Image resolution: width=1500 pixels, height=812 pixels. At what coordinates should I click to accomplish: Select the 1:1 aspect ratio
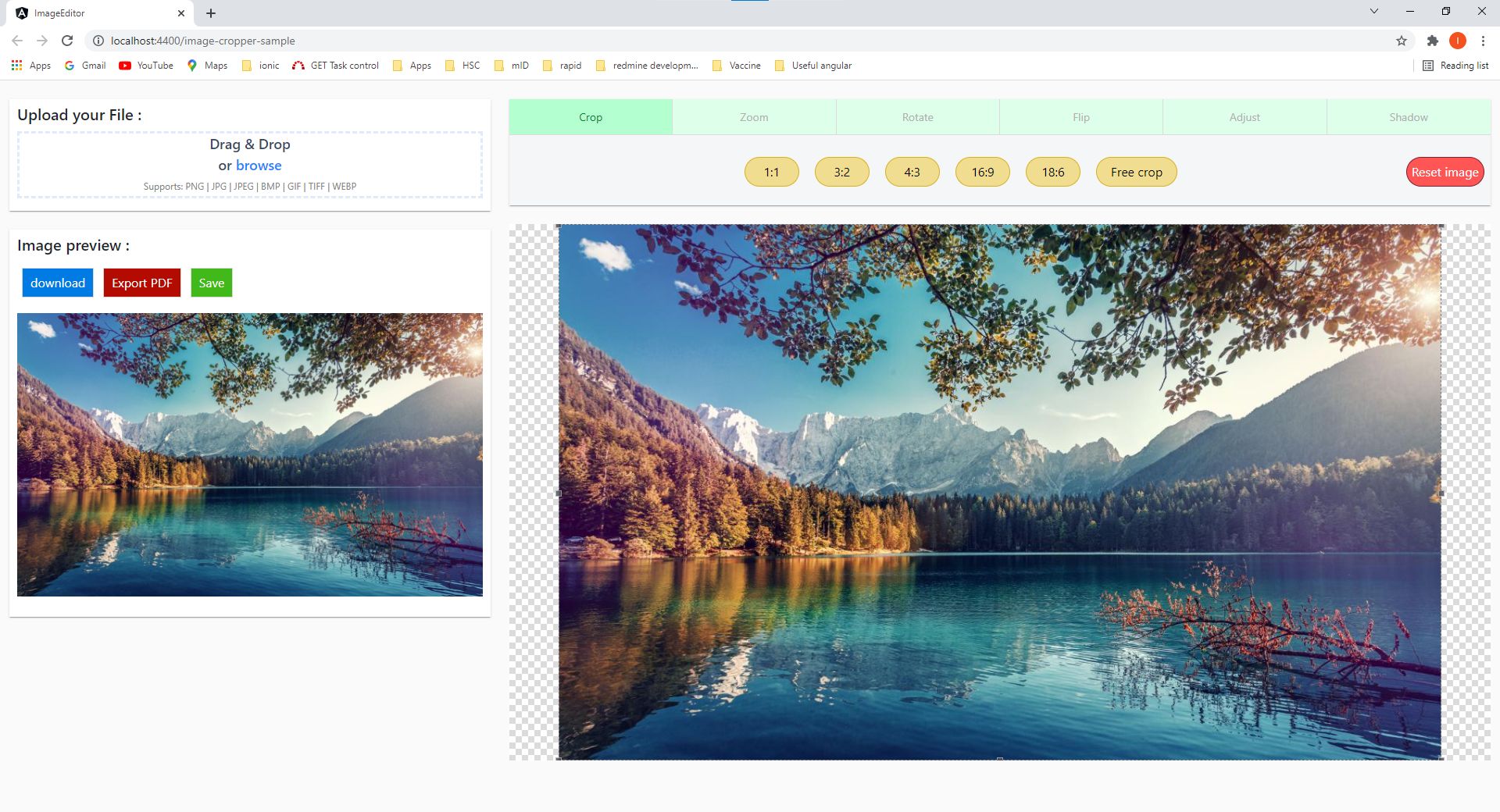[772, 172]
